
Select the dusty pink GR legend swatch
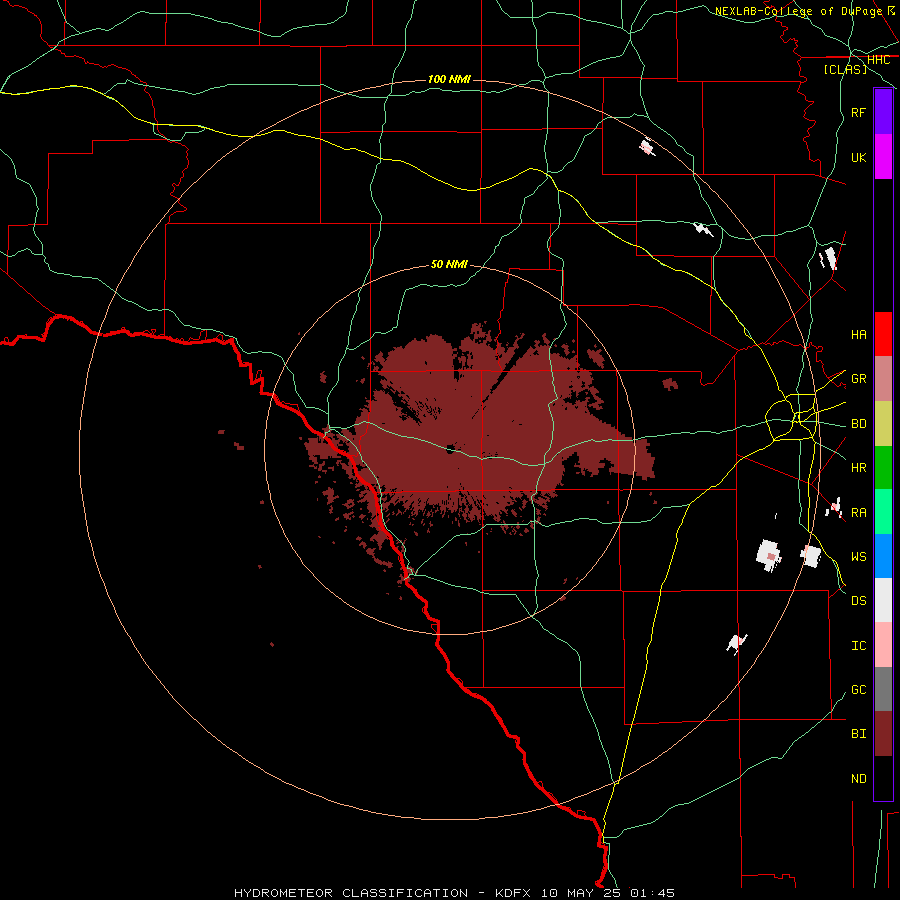[x=883, y=379]
